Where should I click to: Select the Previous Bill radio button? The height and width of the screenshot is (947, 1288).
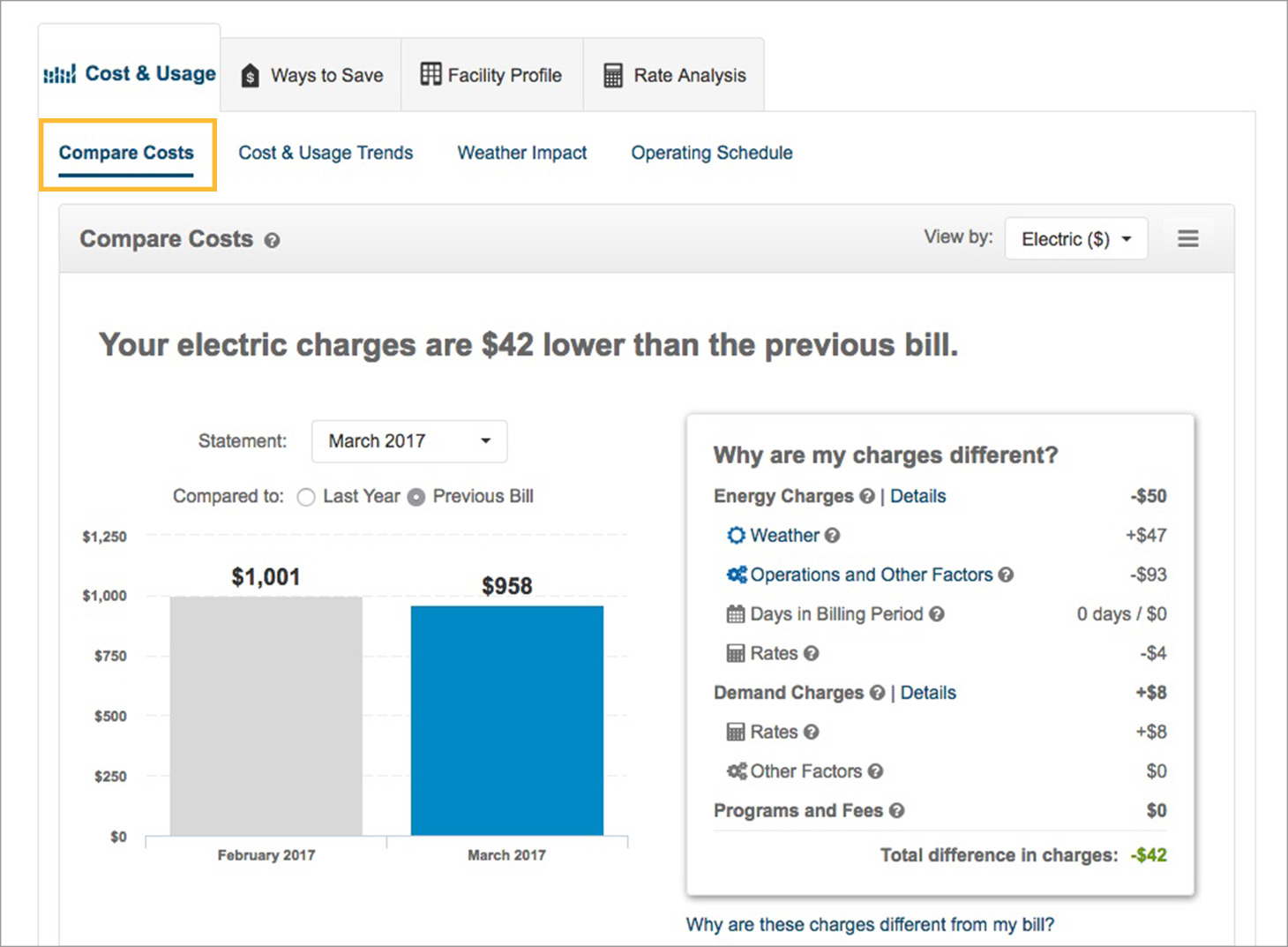coord(416,497)
